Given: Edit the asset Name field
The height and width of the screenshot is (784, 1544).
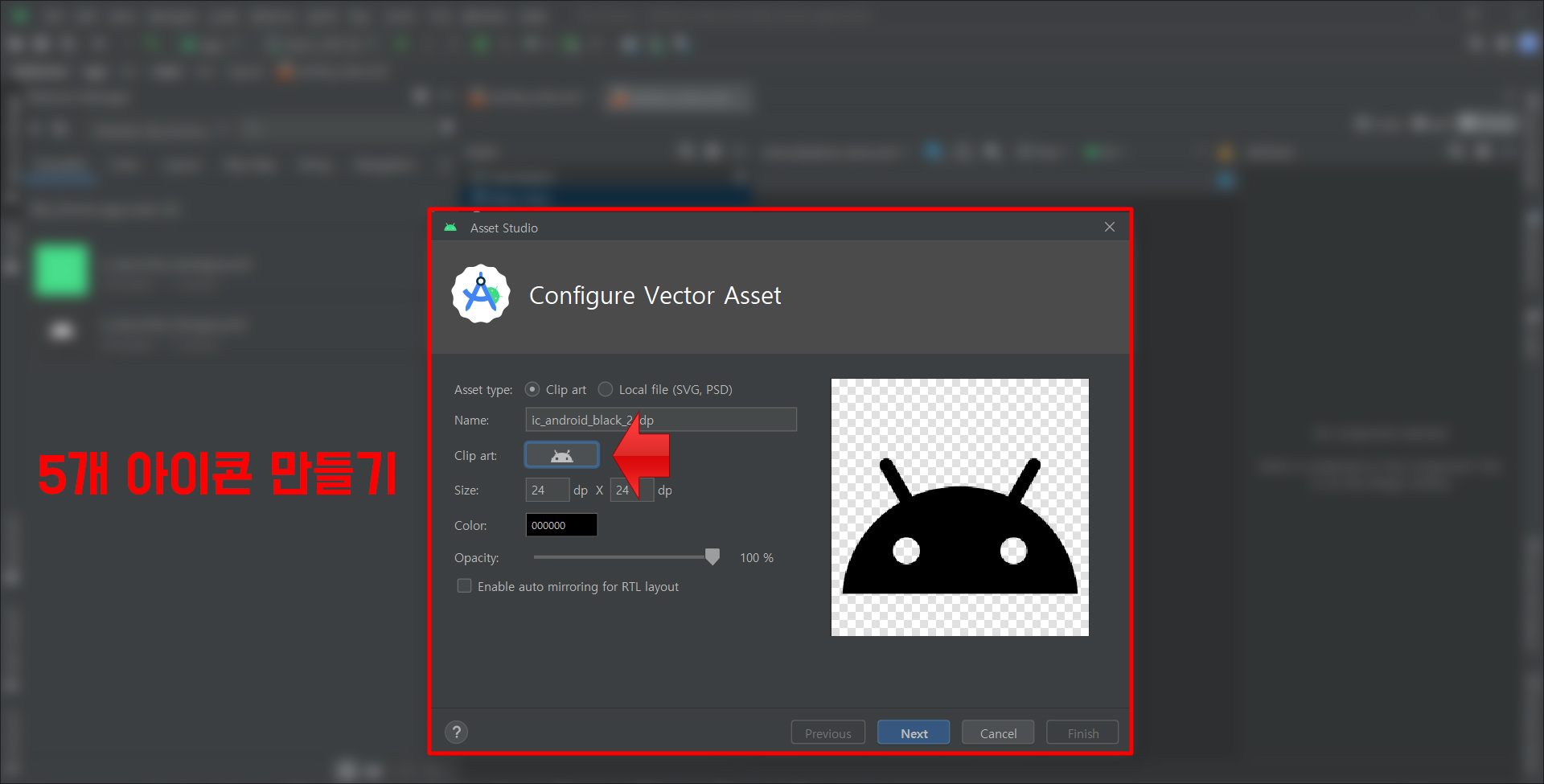Looking at the screenshot, I should click(661, 420).
